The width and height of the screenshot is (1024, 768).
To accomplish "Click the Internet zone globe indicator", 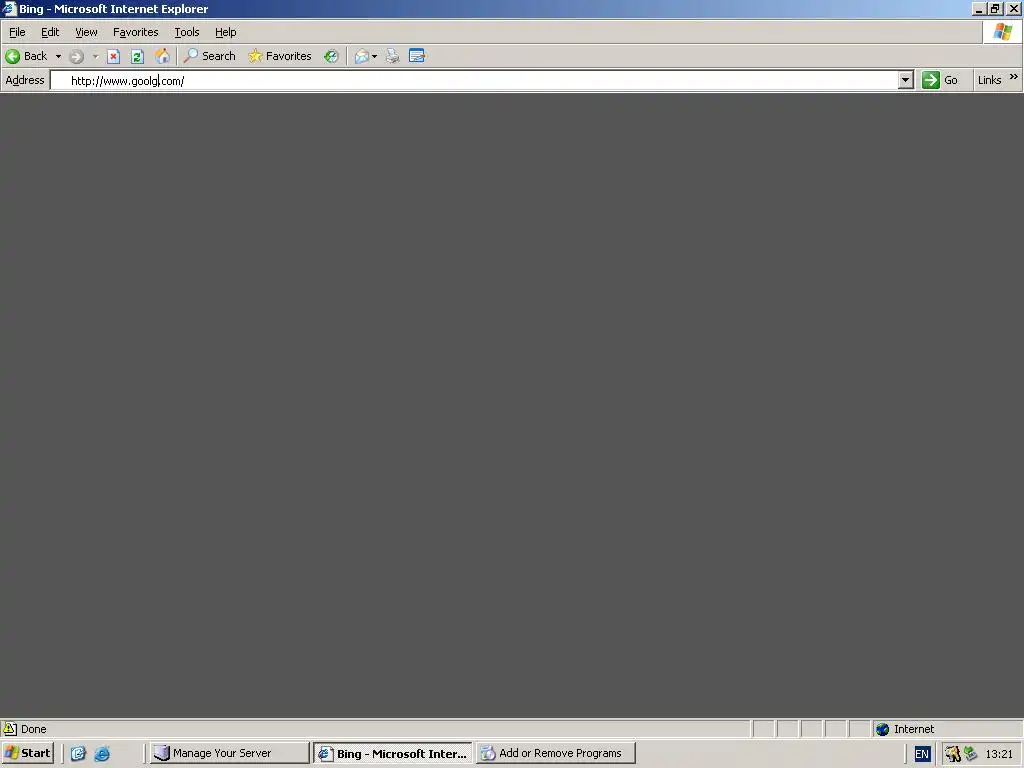I will (x=882, y=729).
